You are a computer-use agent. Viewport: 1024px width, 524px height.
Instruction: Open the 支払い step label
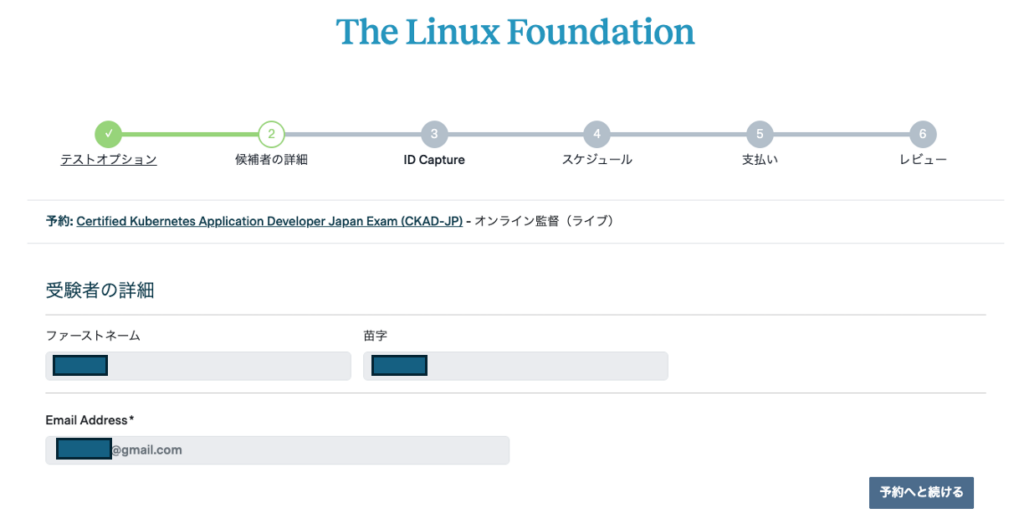click(x=759, y=160)
